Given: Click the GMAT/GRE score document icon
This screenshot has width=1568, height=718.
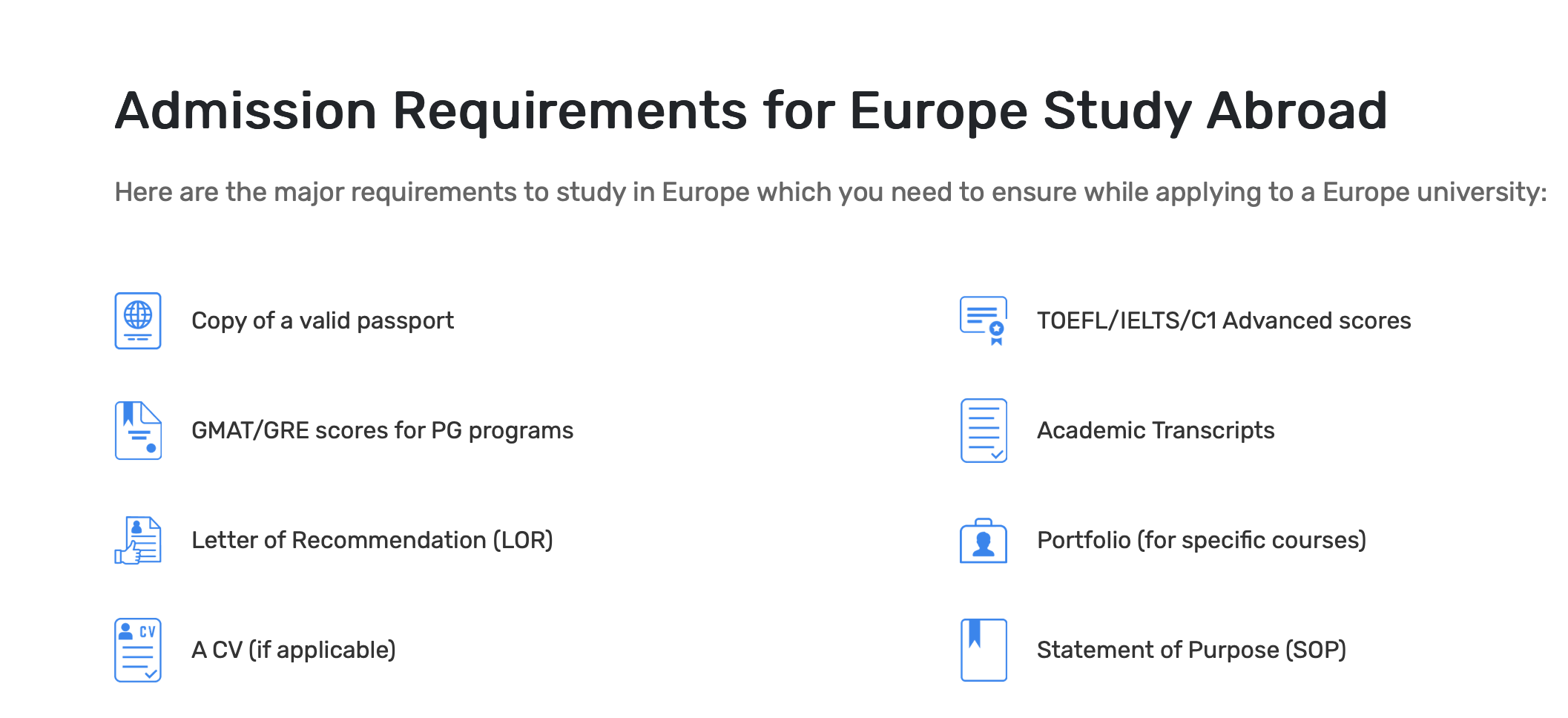Looking at the screenshot, I should (138, 430).
